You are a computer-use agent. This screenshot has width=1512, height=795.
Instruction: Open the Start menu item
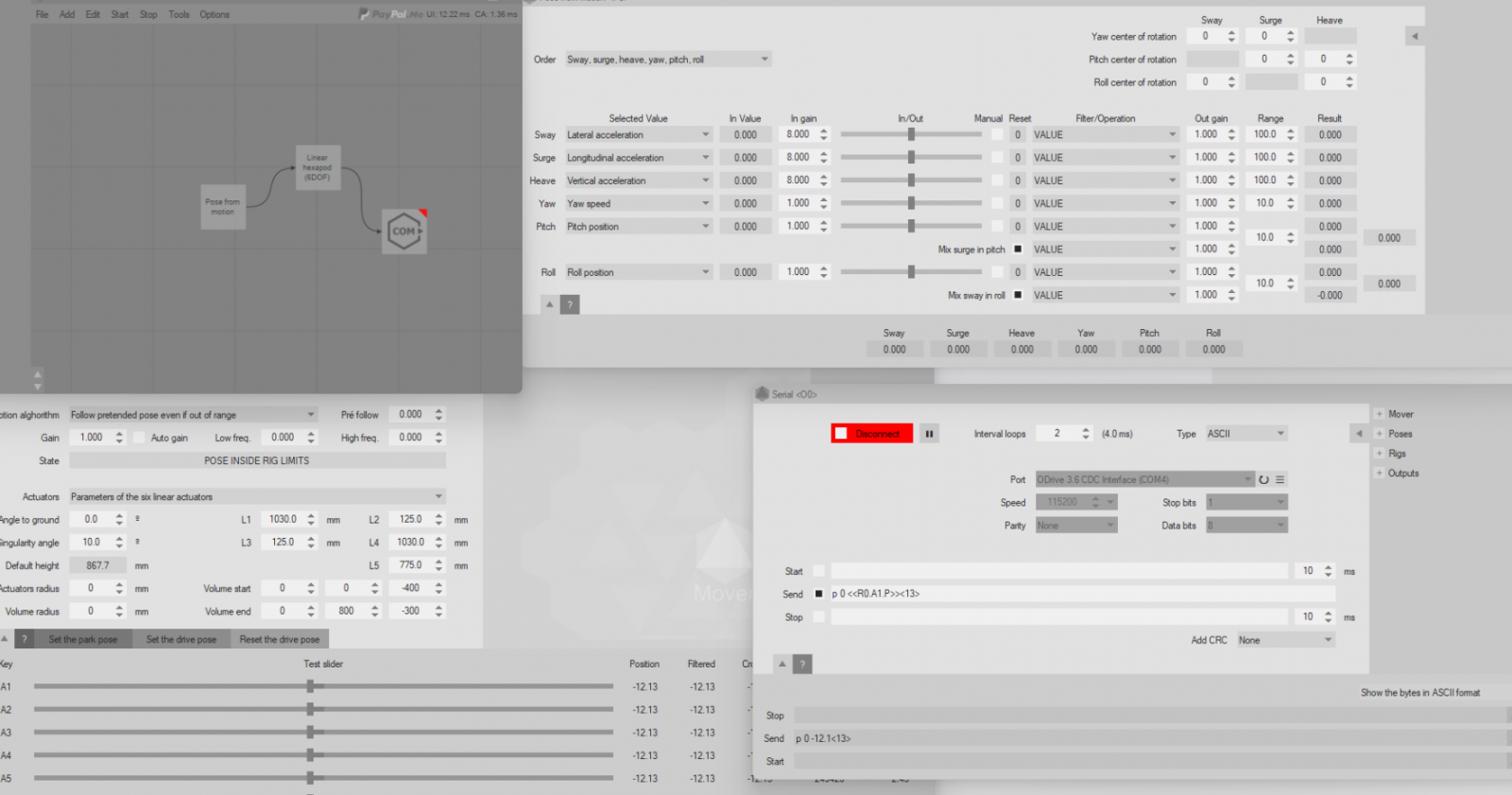120,14
